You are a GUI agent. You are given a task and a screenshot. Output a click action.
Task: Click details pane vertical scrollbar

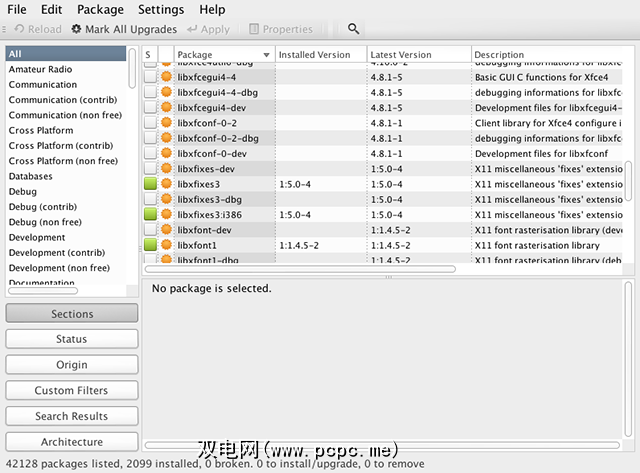click(629, 359)
